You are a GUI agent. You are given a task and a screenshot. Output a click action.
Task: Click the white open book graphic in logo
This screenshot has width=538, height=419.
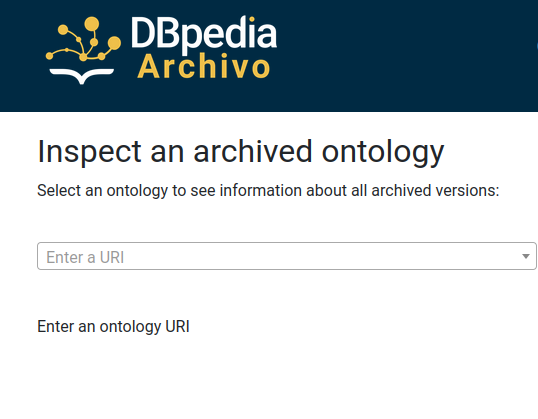82,76
